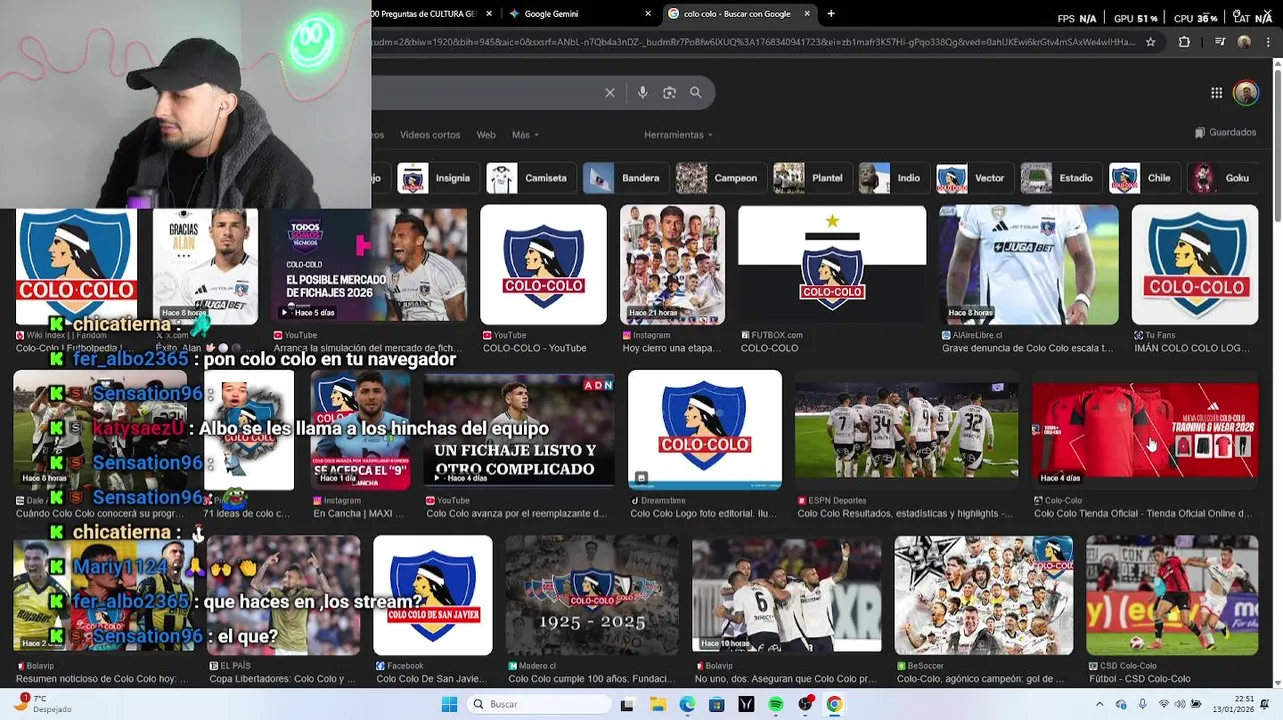The height and width of the screenshot is (720, 1283).
Task: Close the Google Gemini tab
Action: tap(648, 14)
